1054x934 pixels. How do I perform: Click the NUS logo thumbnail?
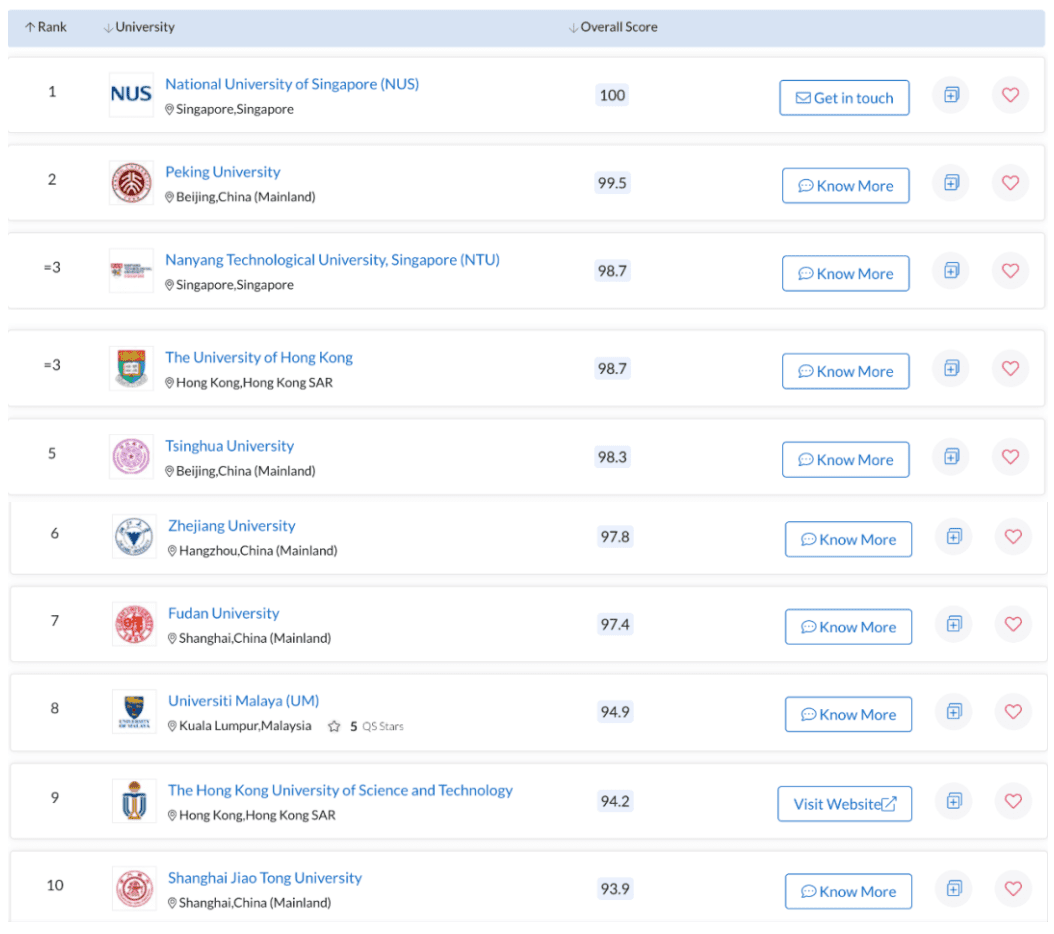(131, 94)
